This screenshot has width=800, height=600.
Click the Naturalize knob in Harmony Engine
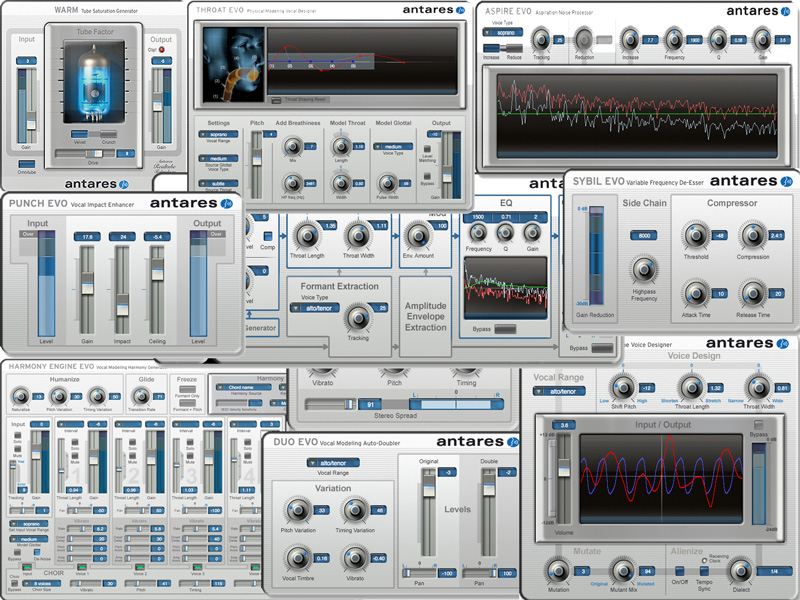[x=20, y=396]
